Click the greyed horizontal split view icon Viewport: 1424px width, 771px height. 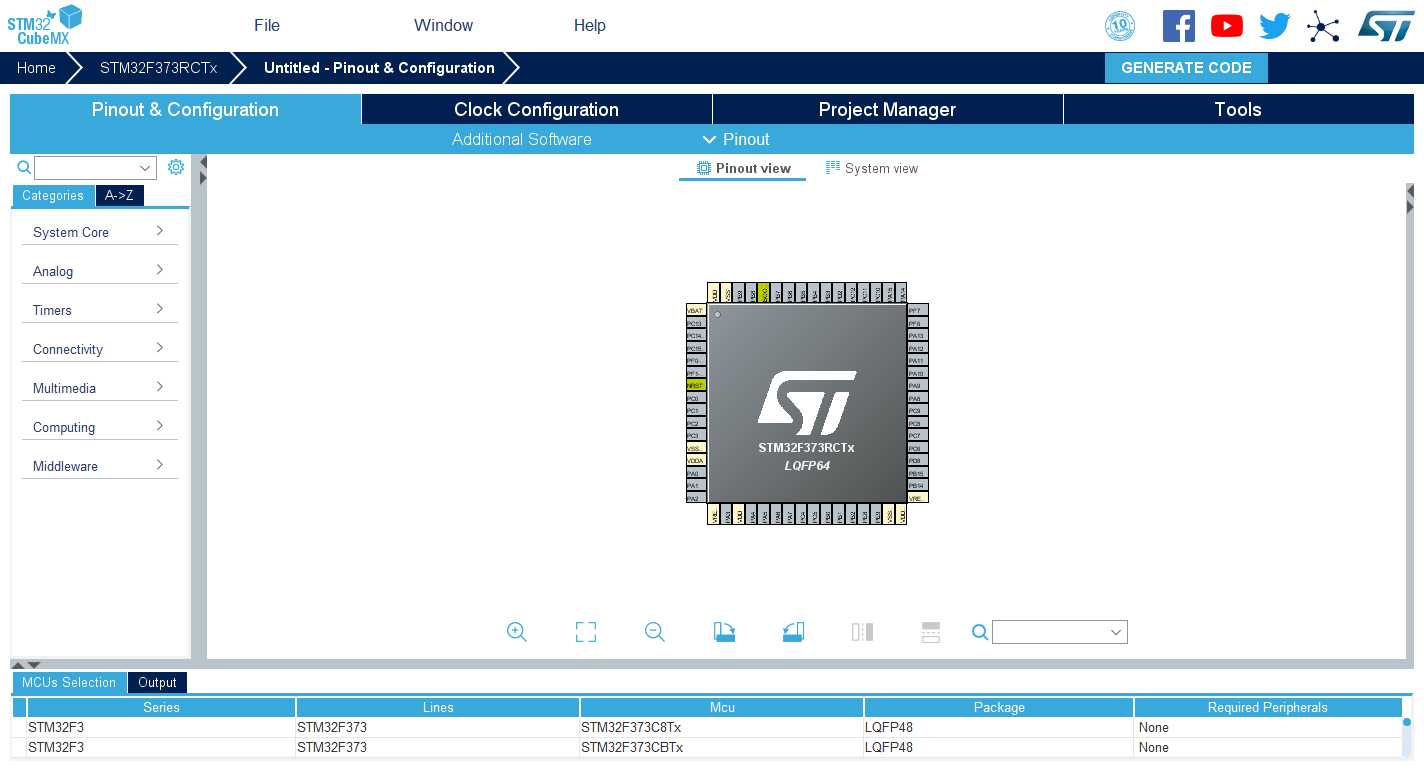click(931, 632)
